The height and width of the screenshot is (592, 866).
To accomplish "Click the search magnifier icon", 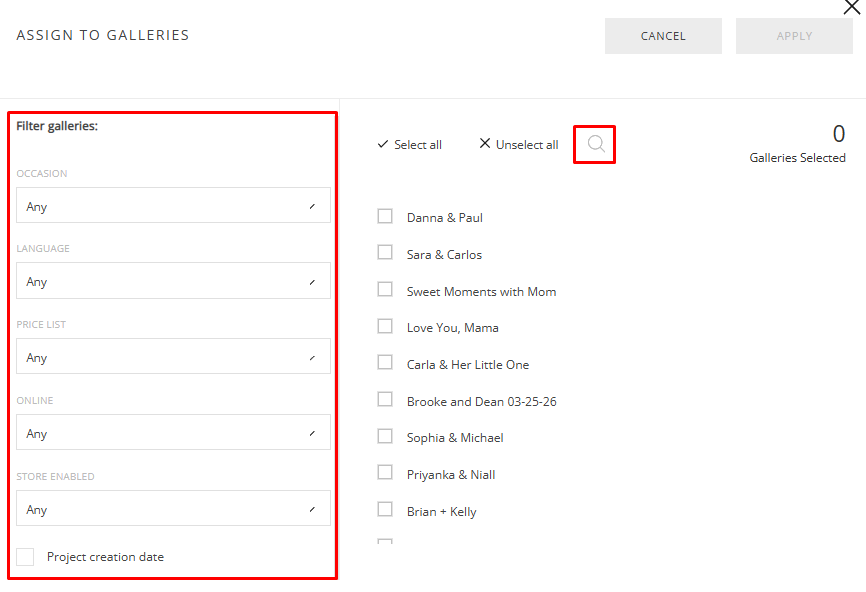I will pyautogui.click(x=596, y=144).
